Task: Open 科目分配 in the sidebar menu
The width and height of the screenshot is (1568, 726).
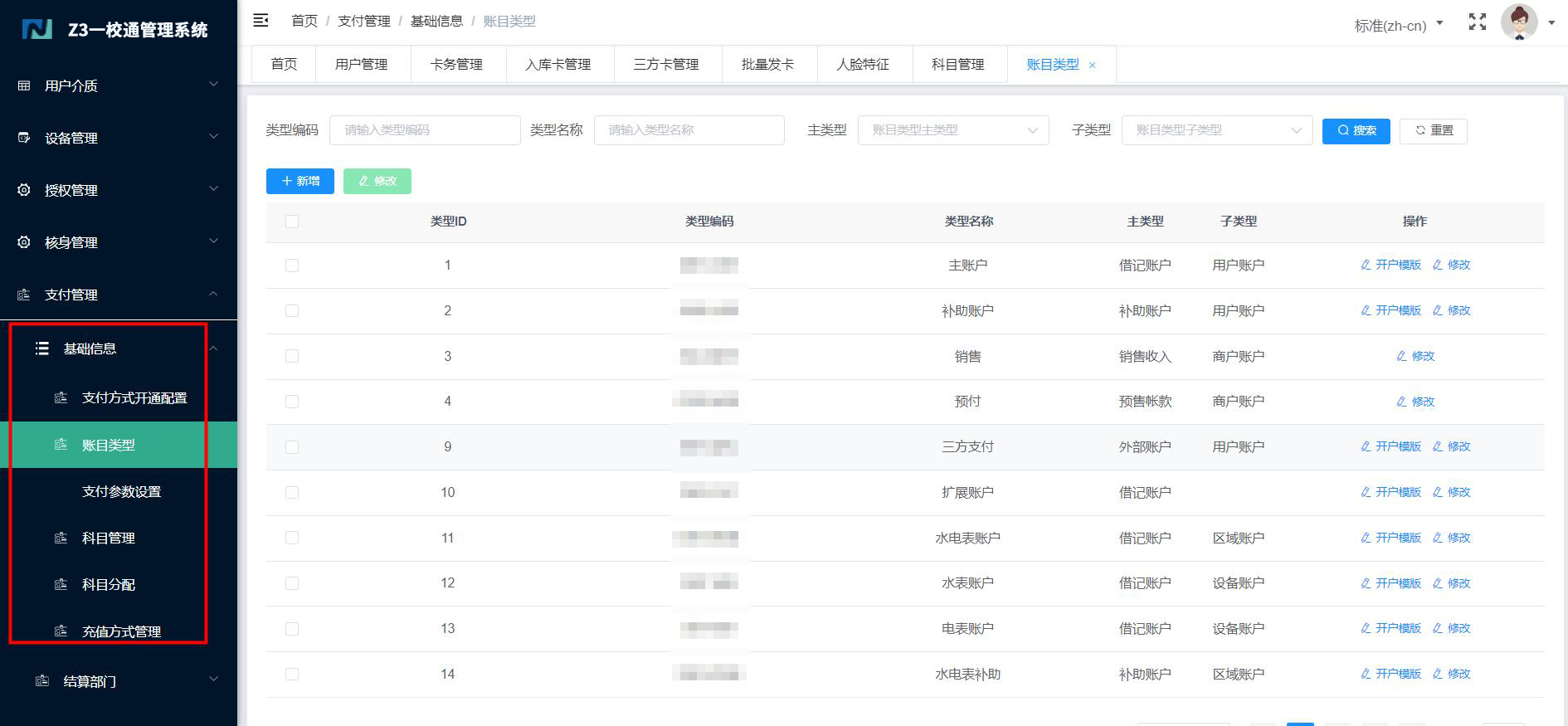Action: pyautogui.click(x=109, y=585)
